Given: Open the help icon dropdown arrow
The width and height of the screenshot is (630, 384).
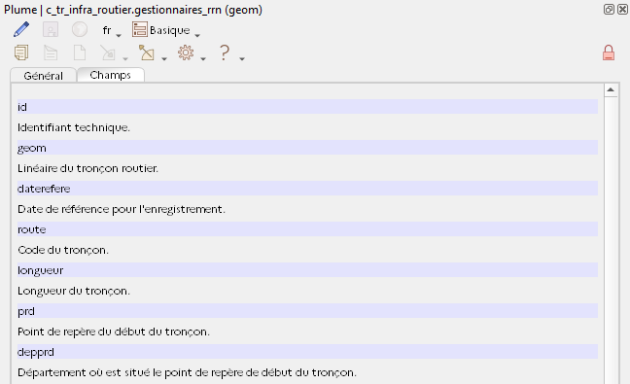Looking at the screenshot, I should 242,59.
